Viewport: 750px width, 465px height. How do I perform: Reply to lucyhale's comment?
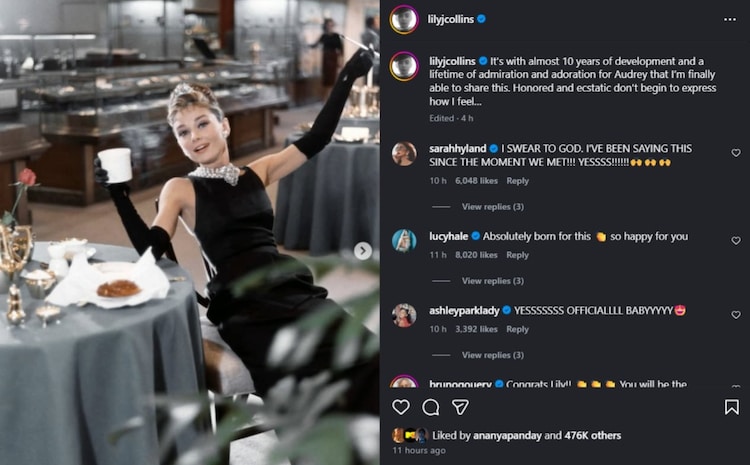point(517,255)
